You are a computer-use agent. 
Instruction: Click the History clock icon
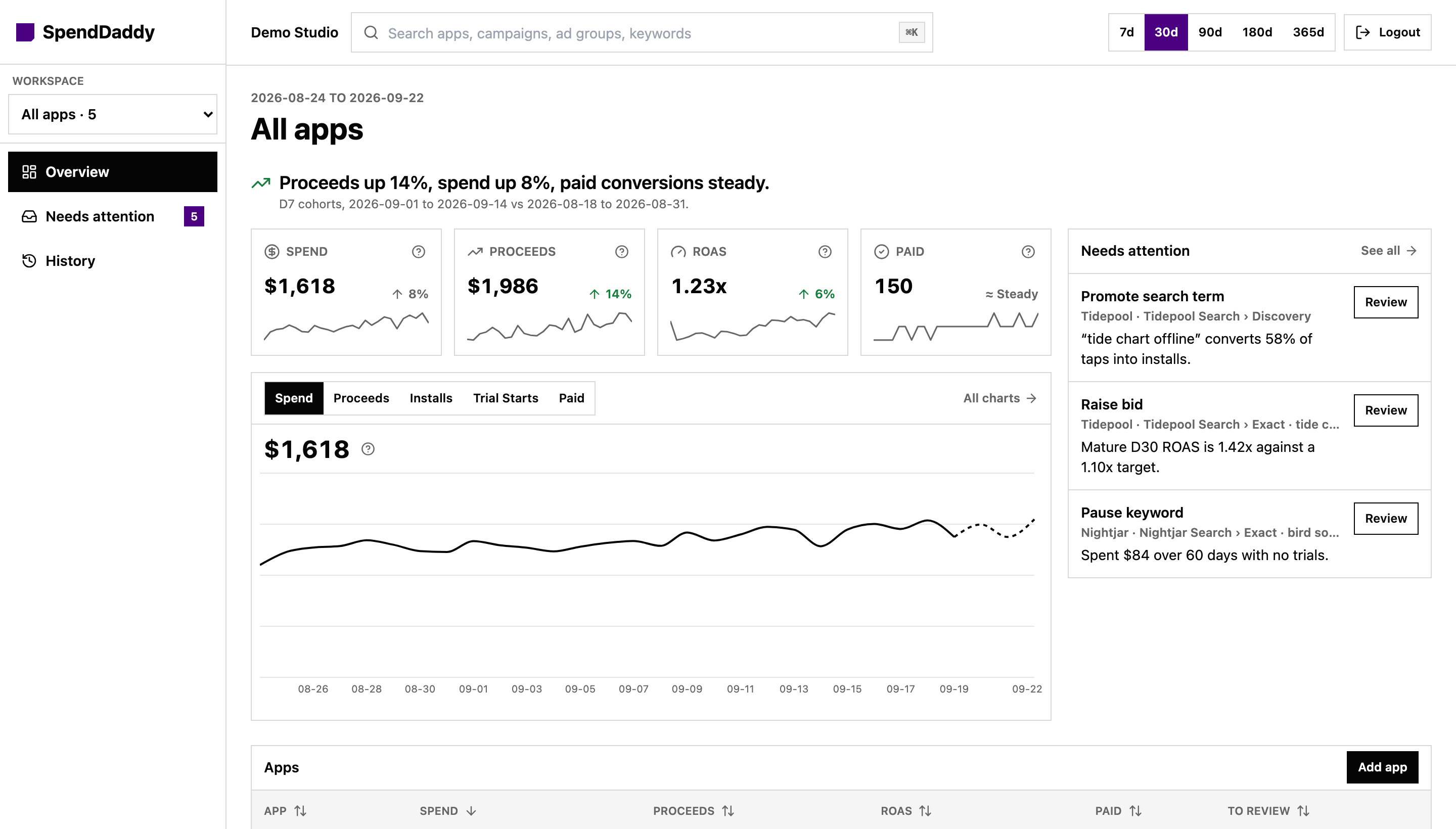click(29, 261)
